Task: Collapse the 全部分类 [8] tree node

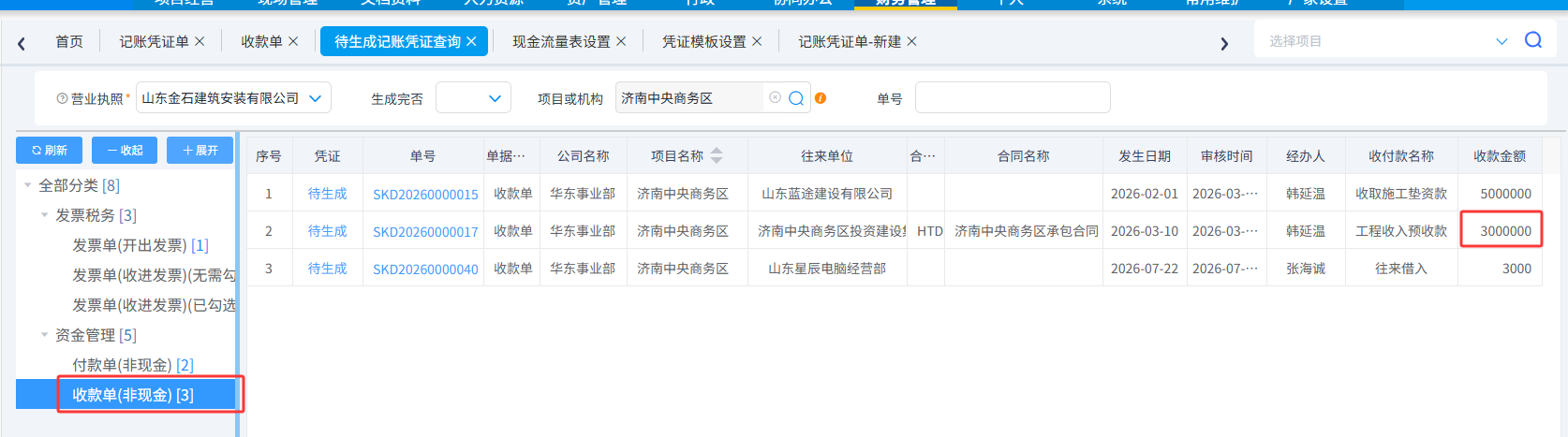Action: (x=27, y=185)
